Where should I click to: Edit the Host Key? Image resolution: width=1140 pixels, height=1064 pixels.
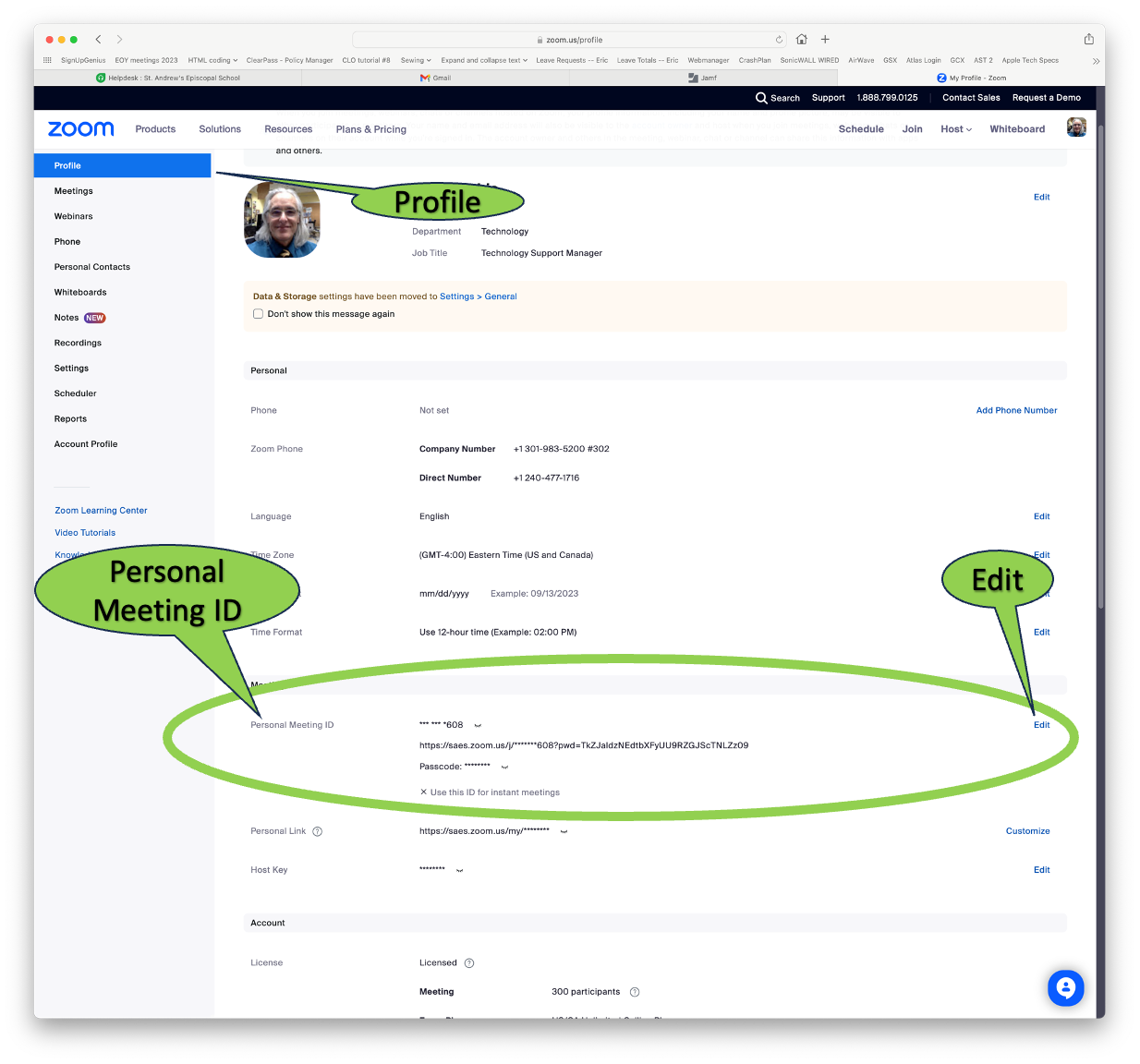click(1041, 871)
